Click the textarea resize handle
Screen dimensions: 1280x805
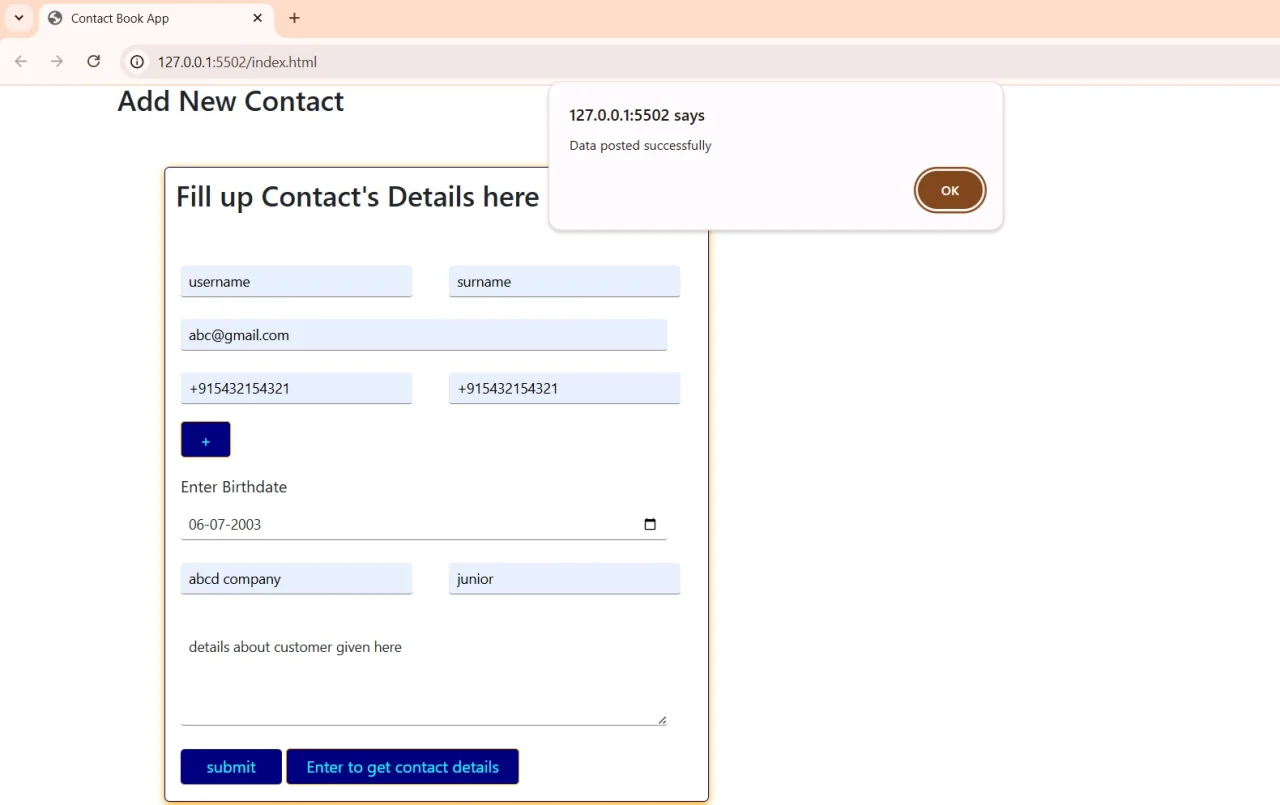click(x=662, y=720)
